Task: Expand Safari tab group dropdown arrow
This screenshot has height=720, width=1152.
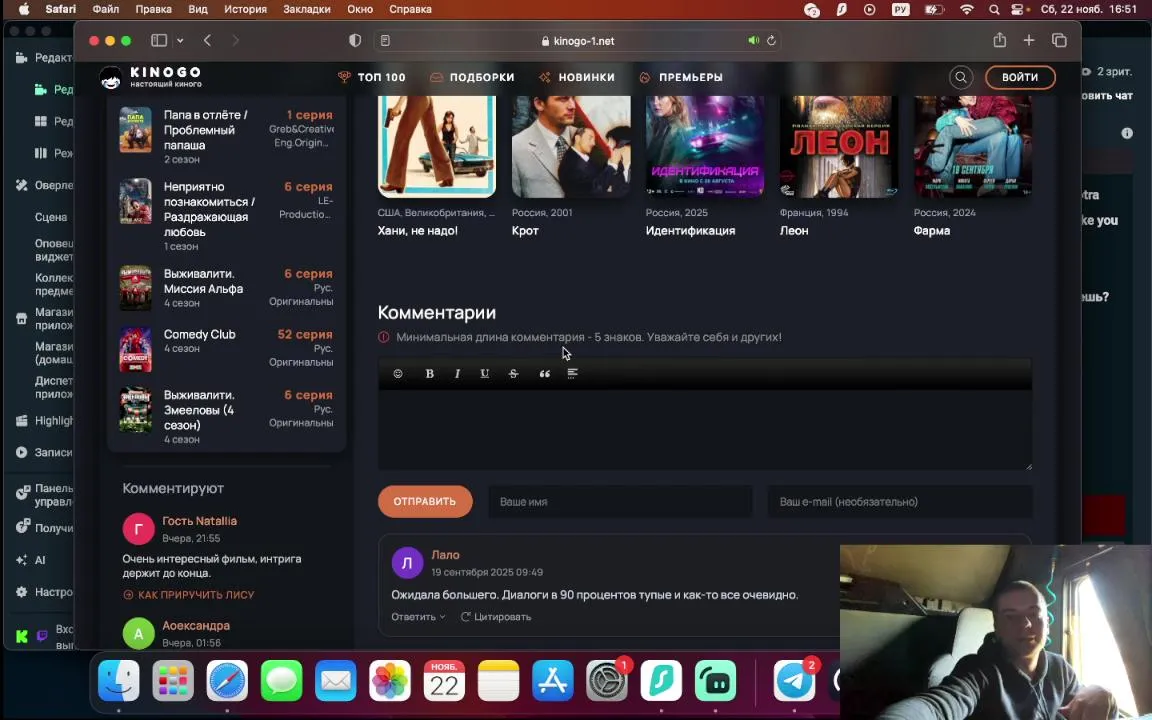Action: 180,40
